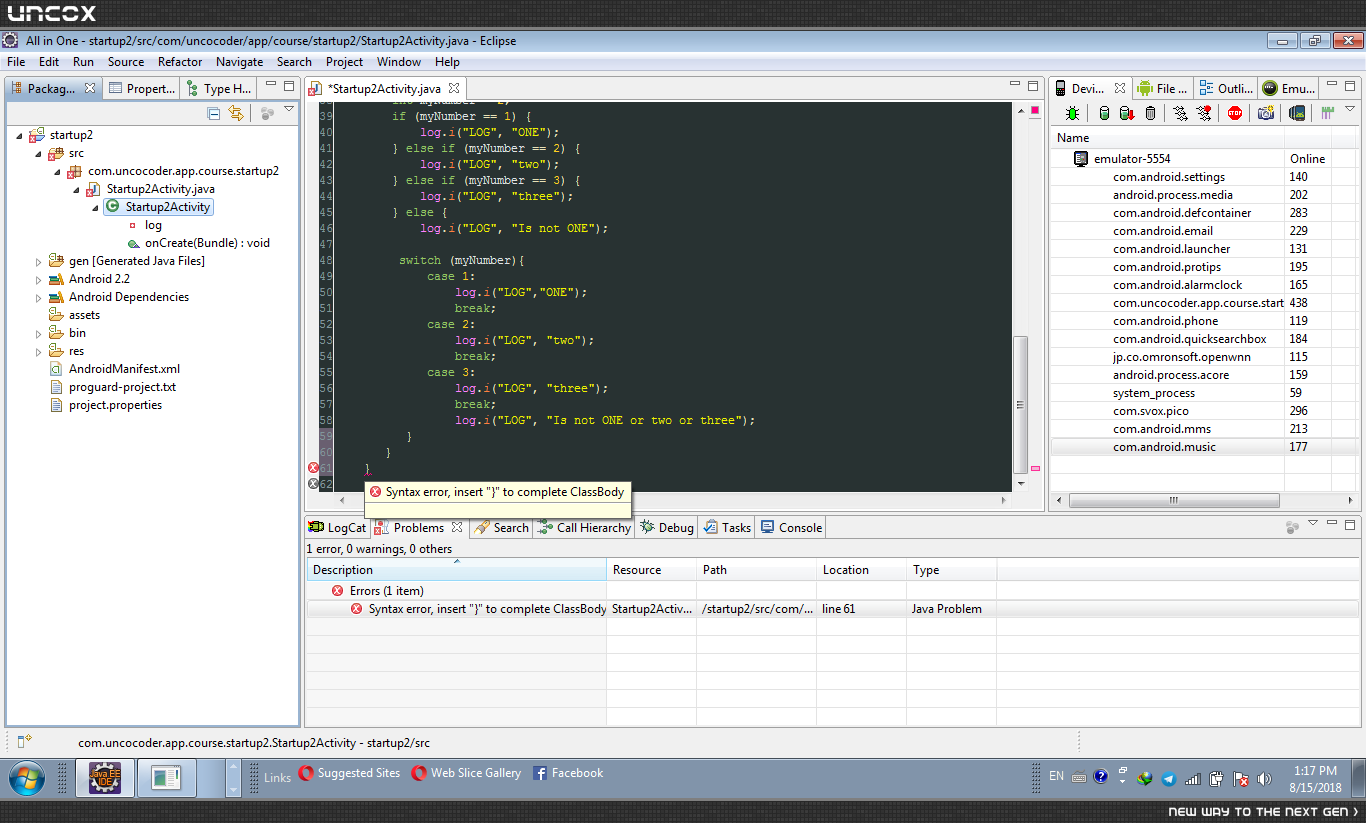Click Collapse All icon in Package Explorer

point(214,113)
